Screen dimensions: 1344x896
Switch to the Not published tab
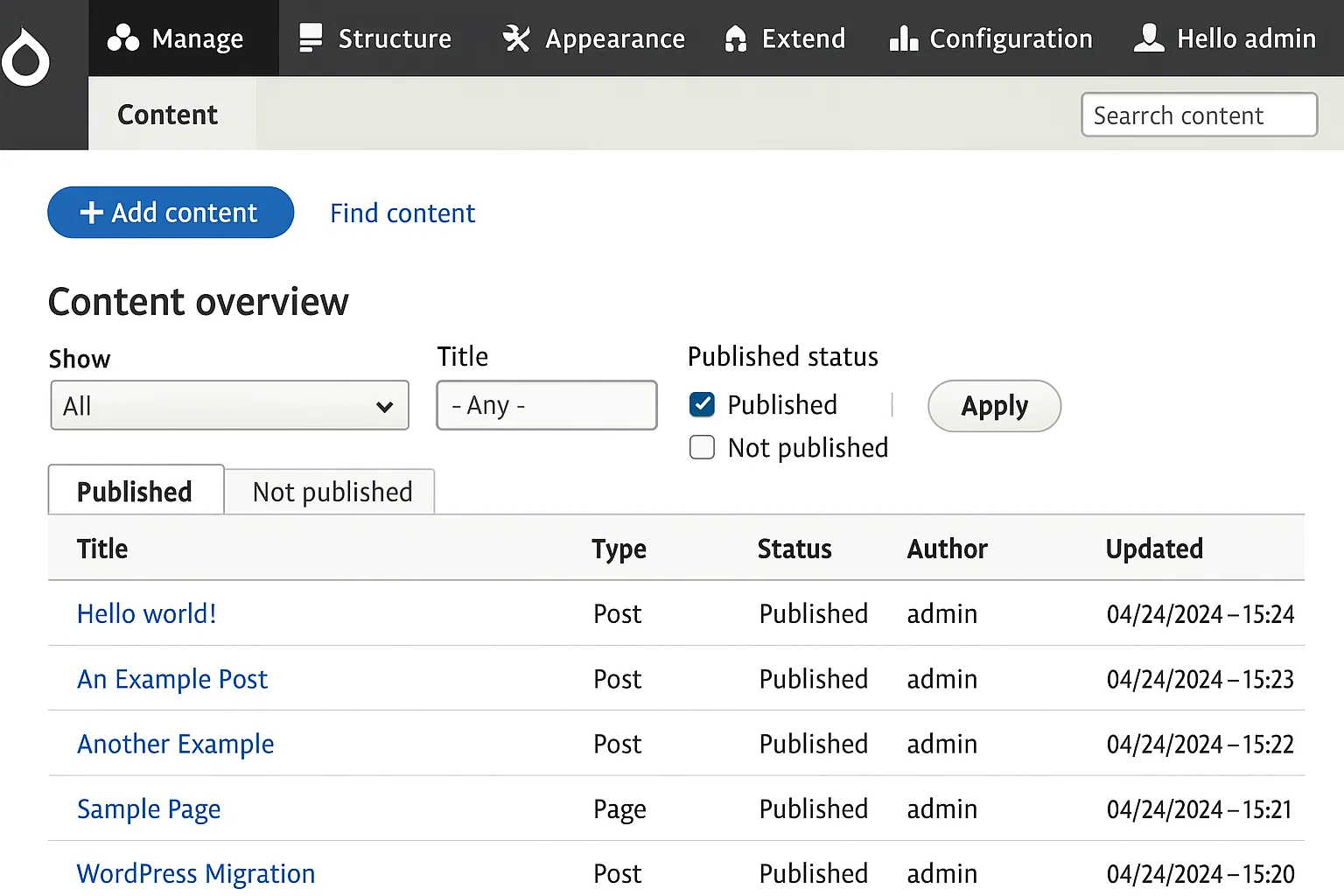pyautogui.click(x=331, y=491)
